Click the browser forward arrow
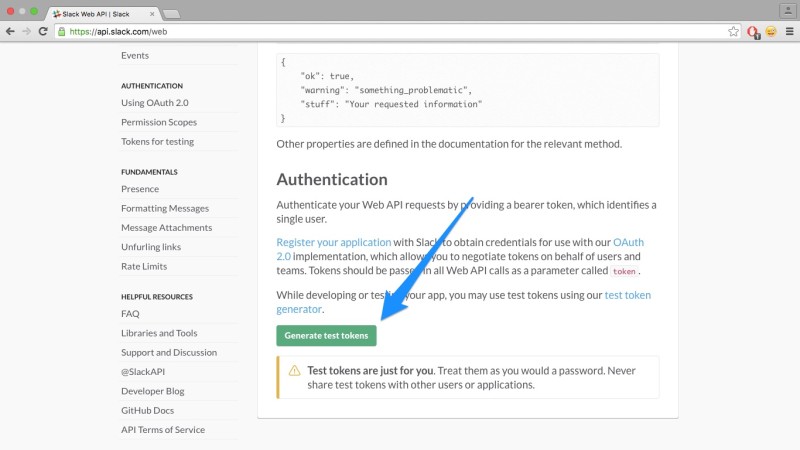The width and height of the screenshot is (800, 450). [27, 32]
